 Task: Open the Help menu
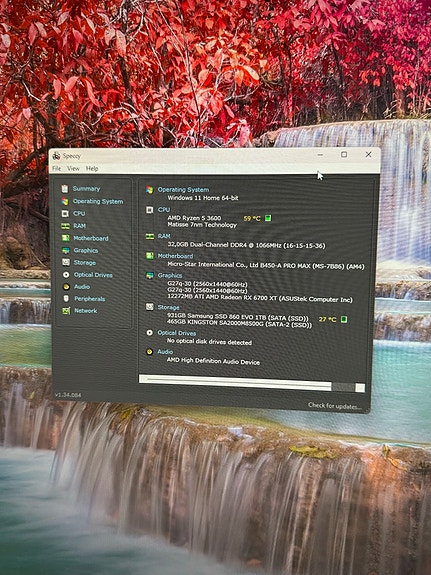click(x=92, y=168)
